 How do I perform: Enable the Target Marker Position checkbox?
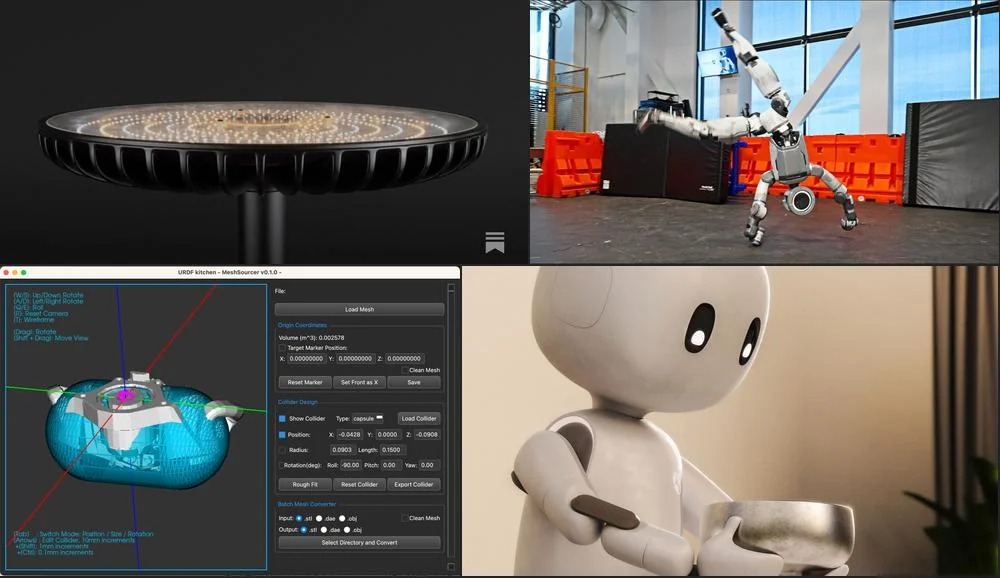[282, 347]
